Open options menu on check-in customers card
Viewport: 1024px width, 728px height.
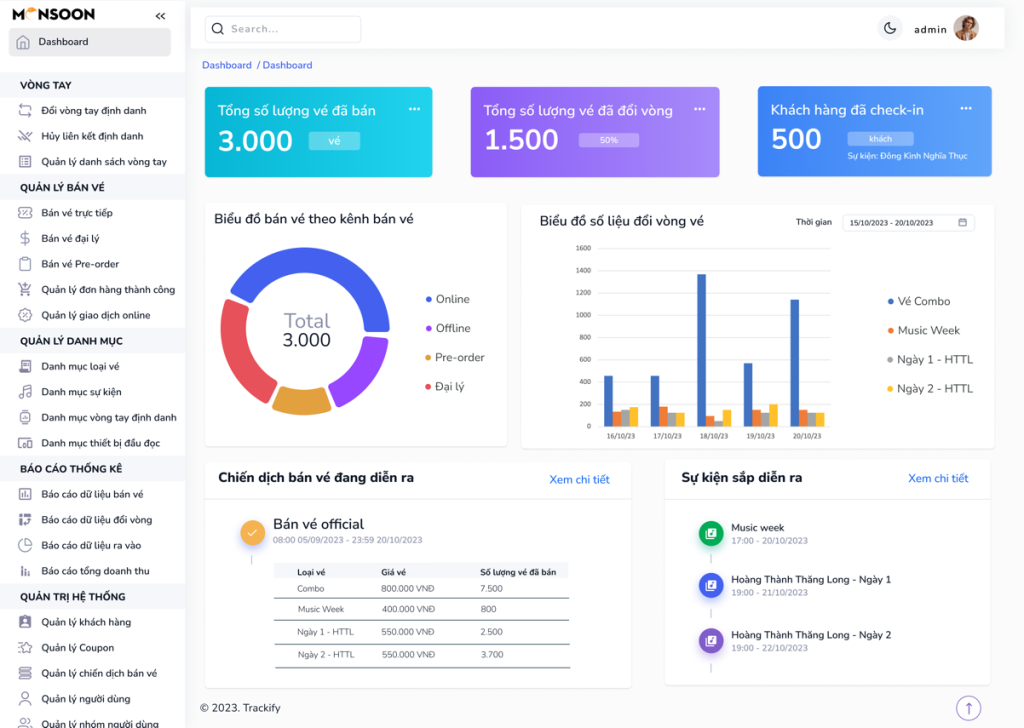966,109
